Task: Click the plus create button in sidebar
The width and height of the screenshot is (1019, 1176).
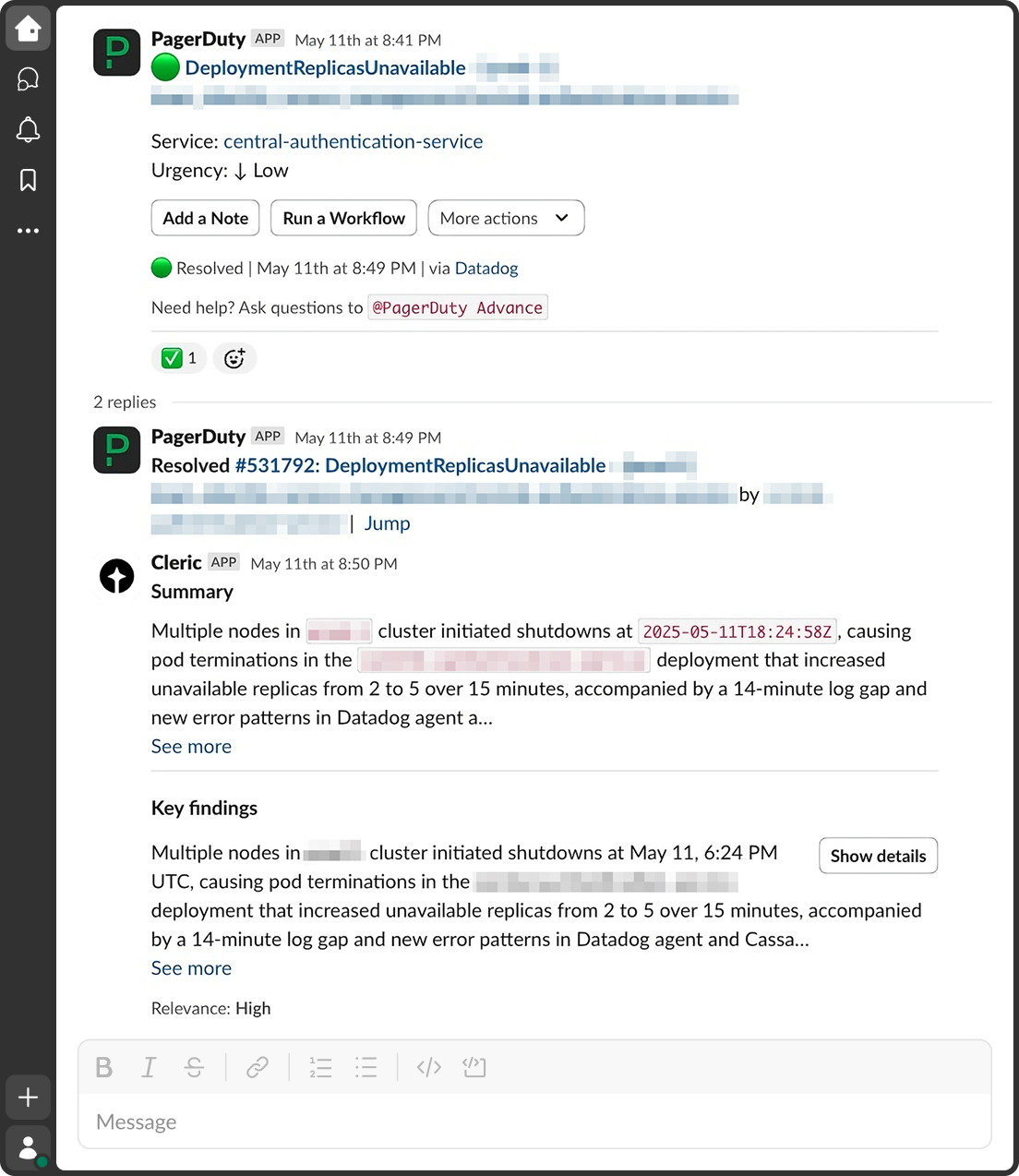Action: coord(28,1097)
